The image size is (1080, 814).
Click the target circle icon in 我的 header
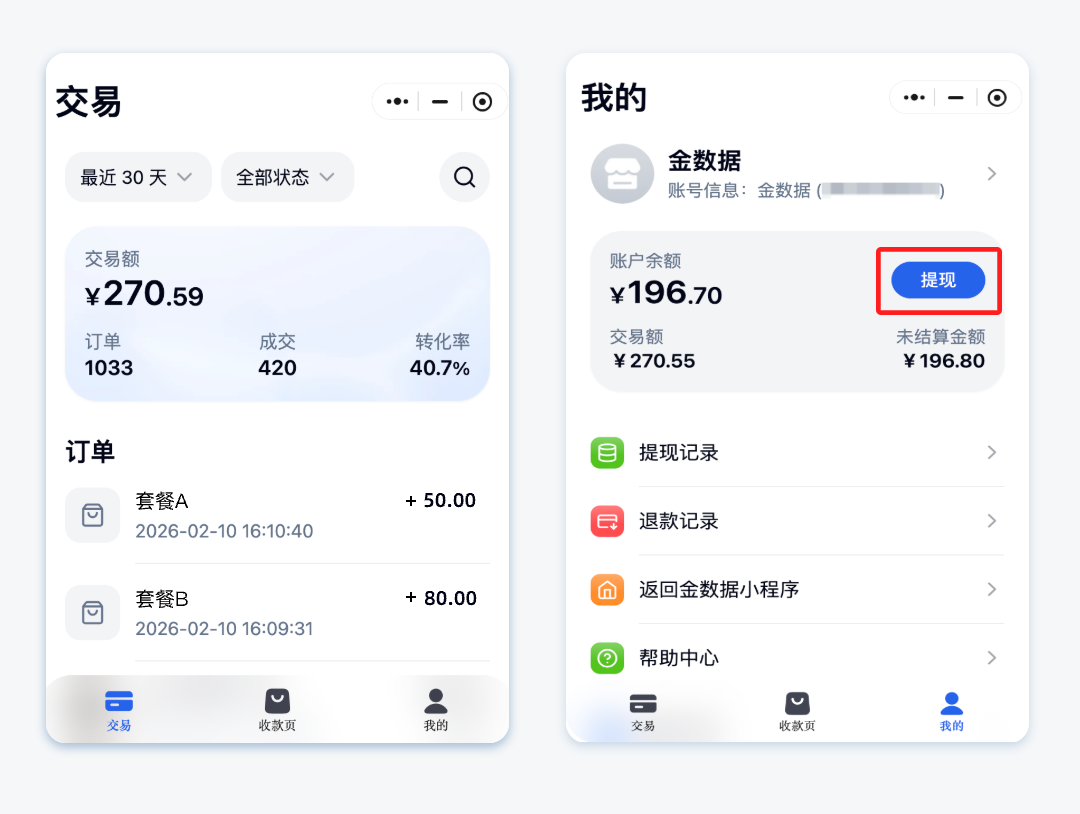pos(997,98)
